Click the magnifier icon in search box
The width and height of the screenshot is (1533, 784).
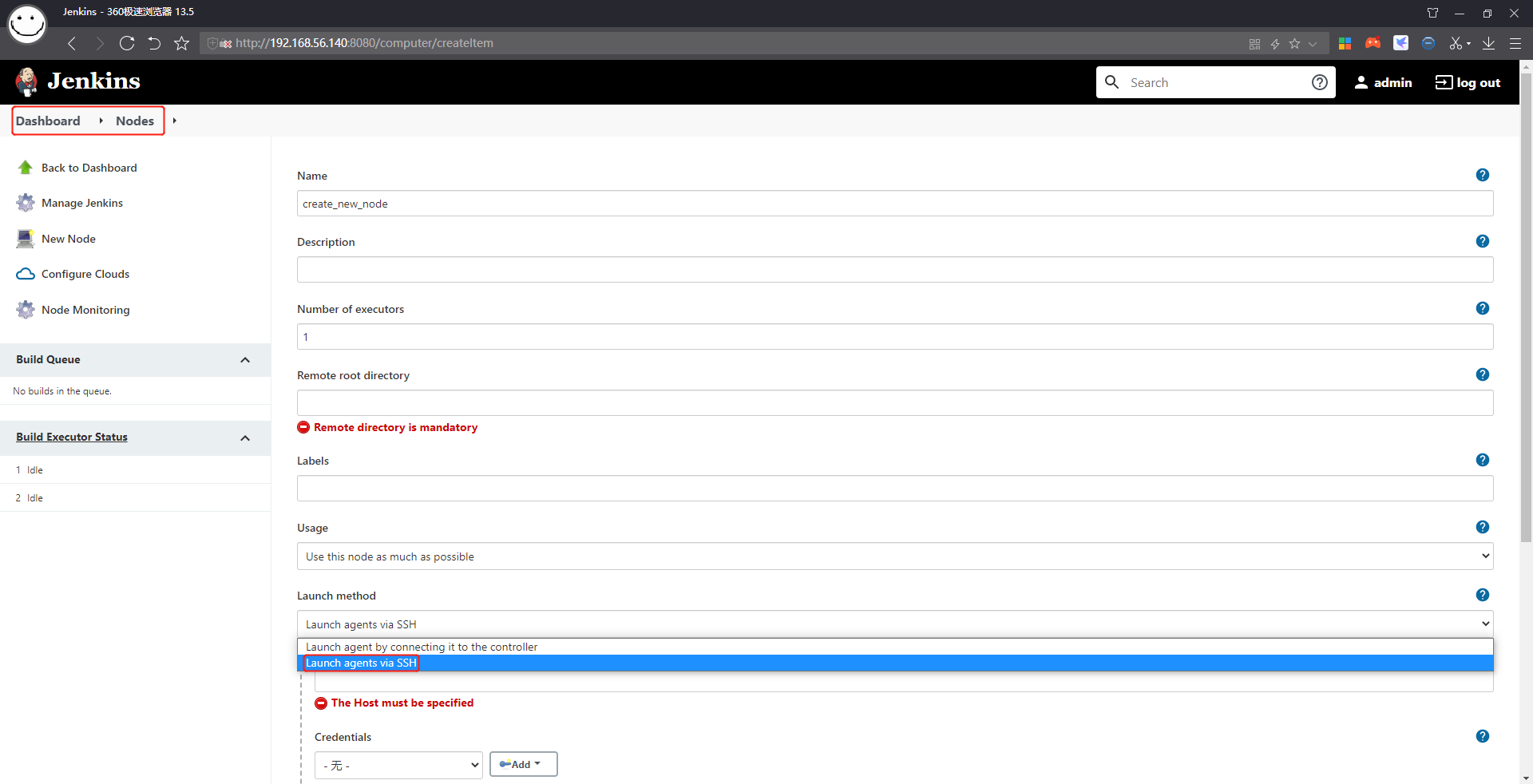click(x=1111, y=81)
